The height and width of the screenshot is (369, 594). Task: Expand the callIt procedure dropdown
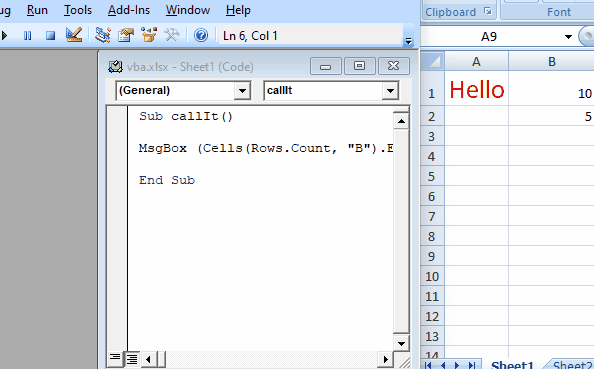click(x=390, y=91)
